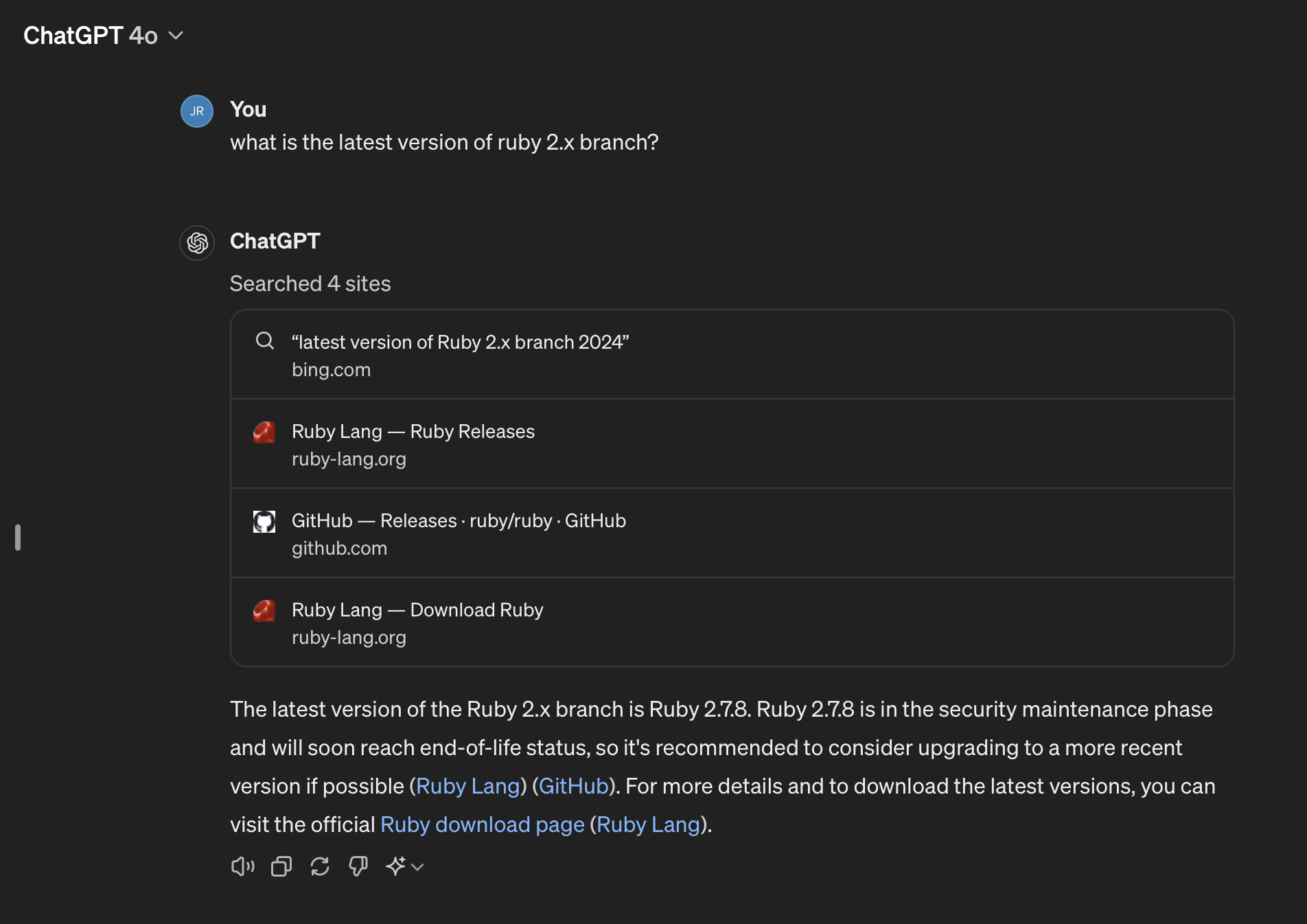Follow the first inline Ruby Lang citation link
Viewport: 1307px width, 924px height.
pos(467,786)
